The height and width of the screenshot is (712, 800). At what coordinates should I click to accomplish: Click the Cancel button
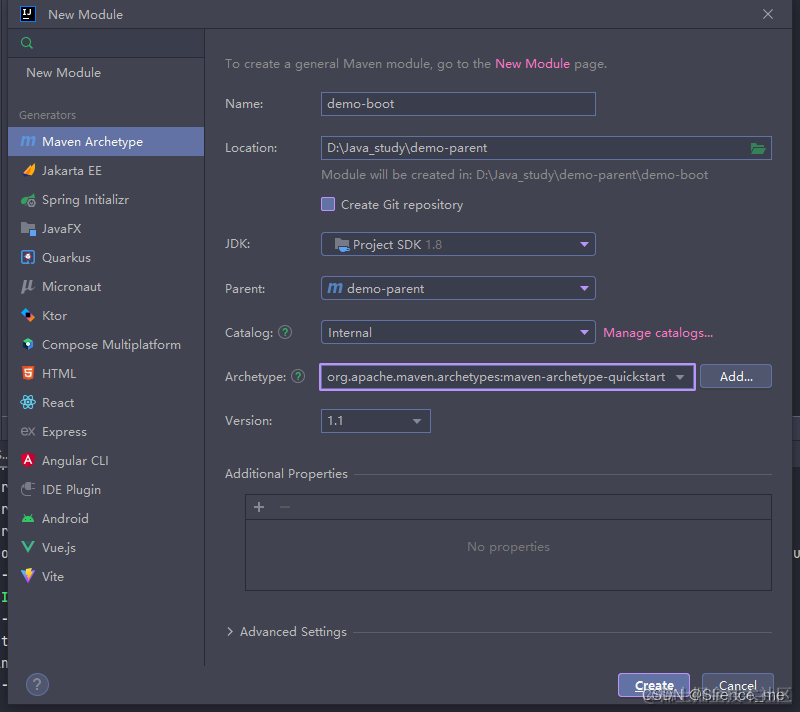(738, 685)
